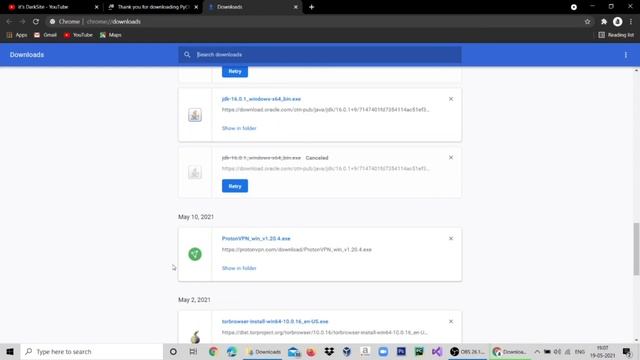Open Gmail bookmark
The image size is (640, 360).
(45, 35)
